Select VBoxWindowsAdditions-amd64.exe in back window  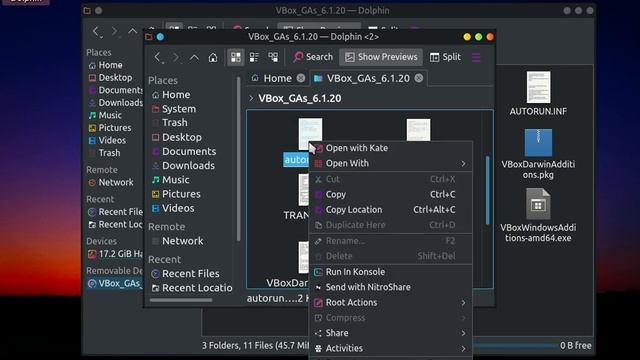(538, 216)
